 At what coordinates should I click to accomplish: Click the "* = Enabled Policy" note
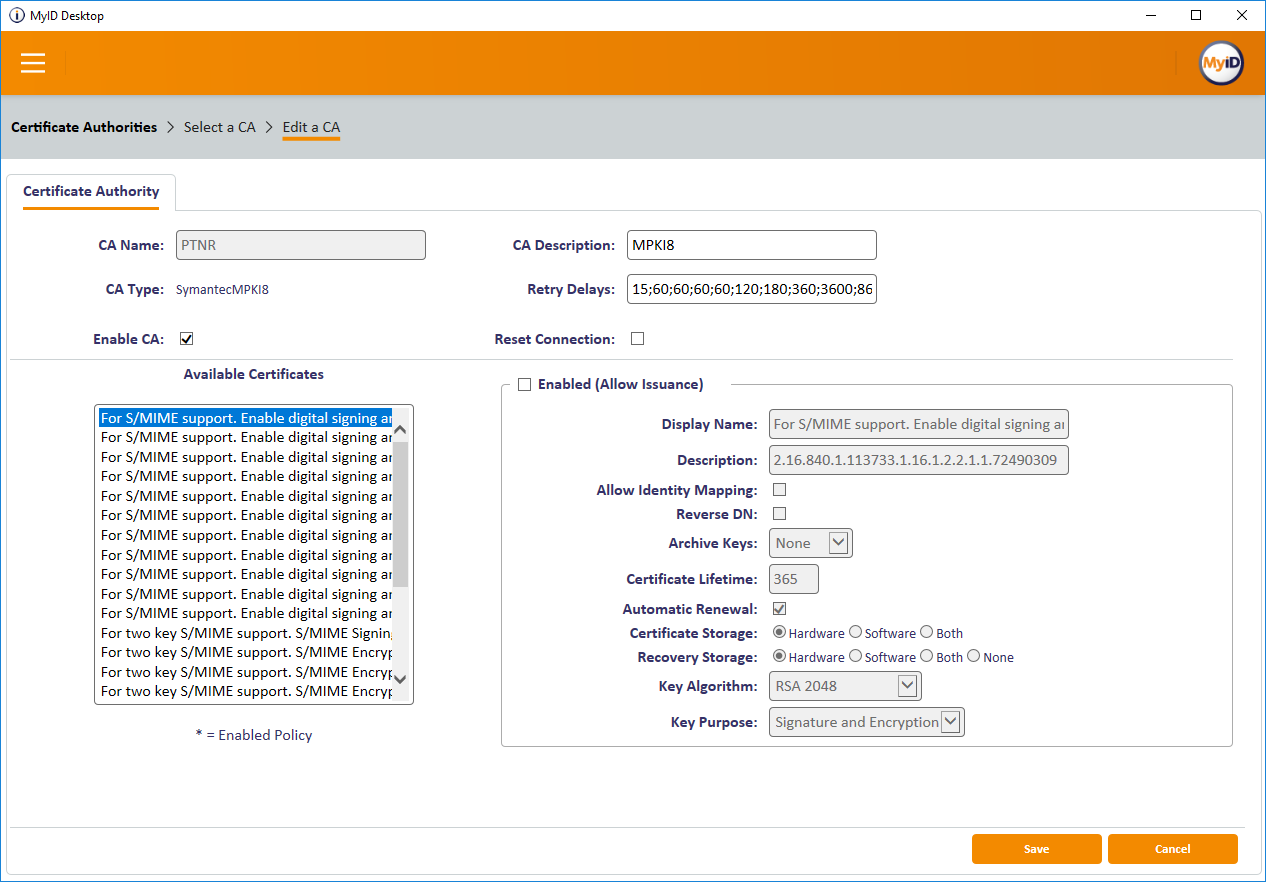[254, 735]
